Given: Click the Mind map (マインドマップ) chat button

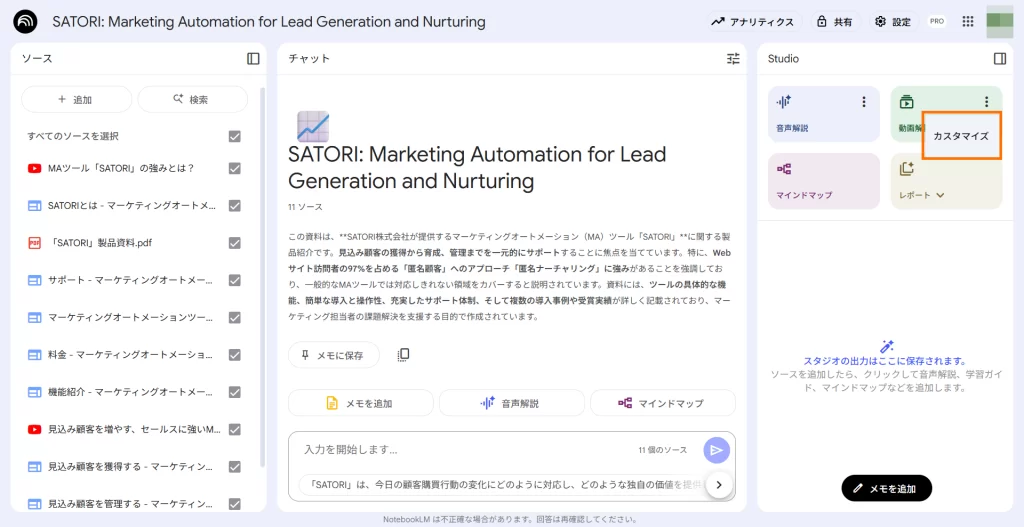Looking at the screenshot, I should coord(663,403).
